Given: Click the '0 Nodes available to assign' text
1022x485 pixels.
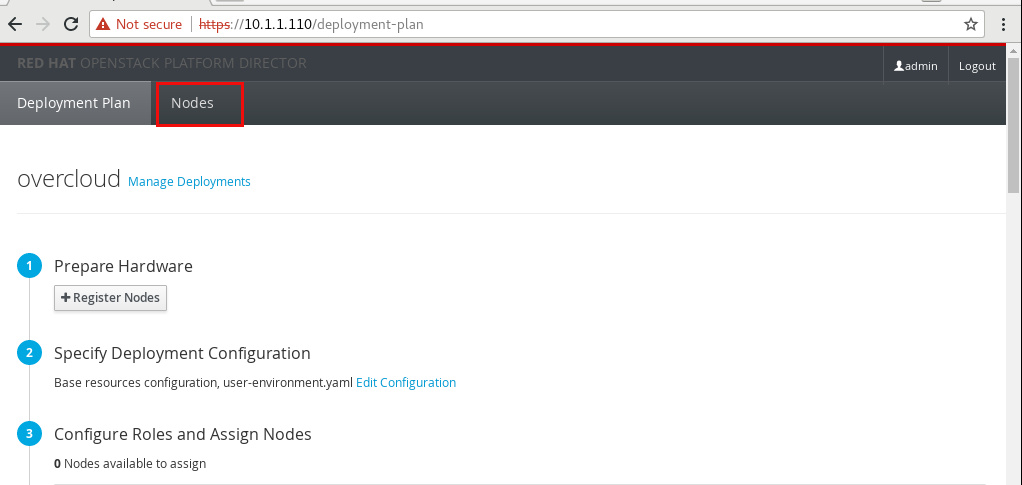Looking at the screenshot, I should [130, 463].
